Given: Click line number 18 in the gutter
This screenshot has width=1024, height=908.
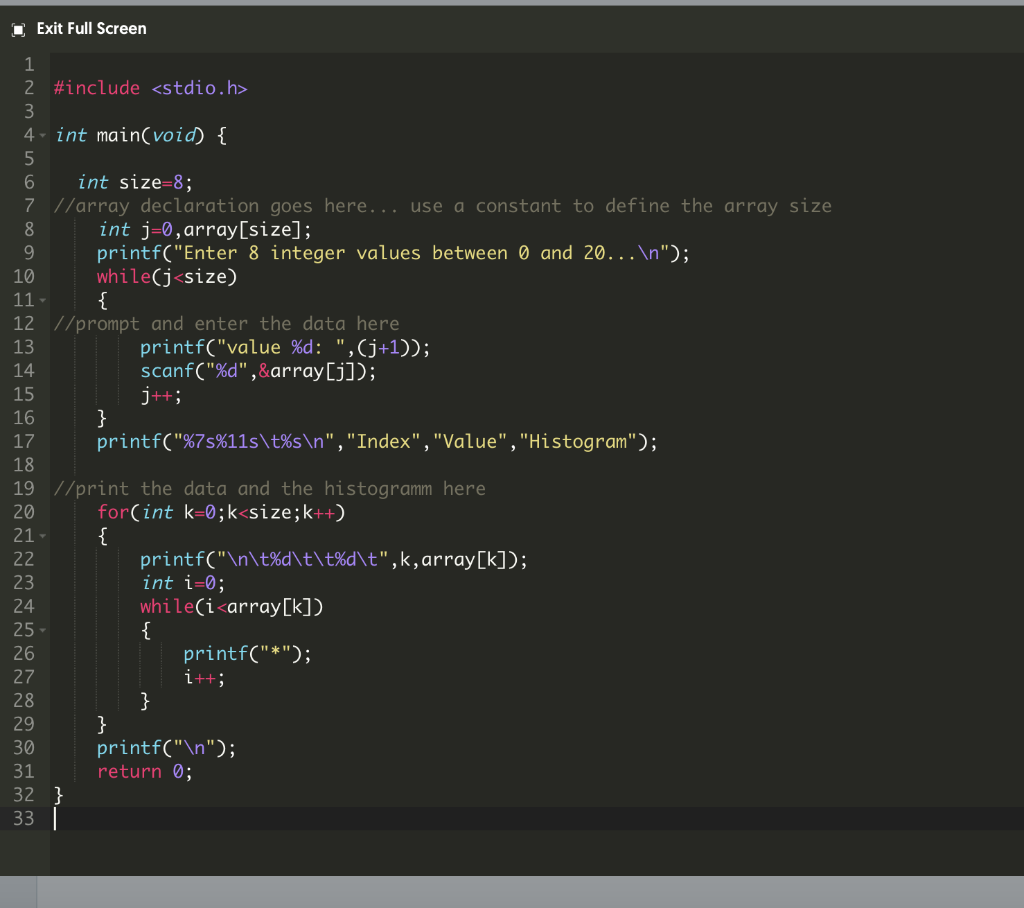Looking at the screenshot, I should tap(24, 466).
